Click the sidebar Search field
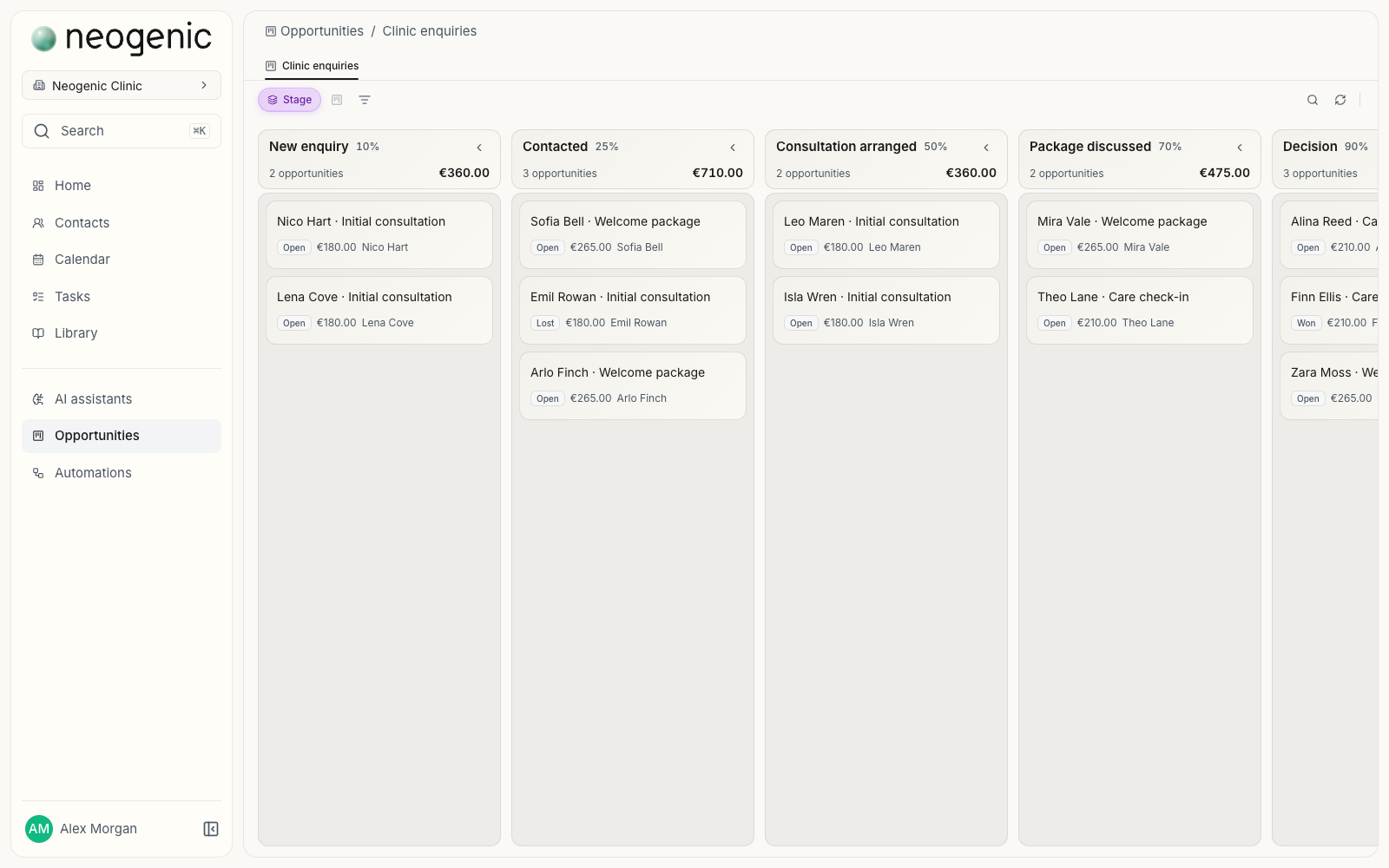 click(x=122, y=131)
